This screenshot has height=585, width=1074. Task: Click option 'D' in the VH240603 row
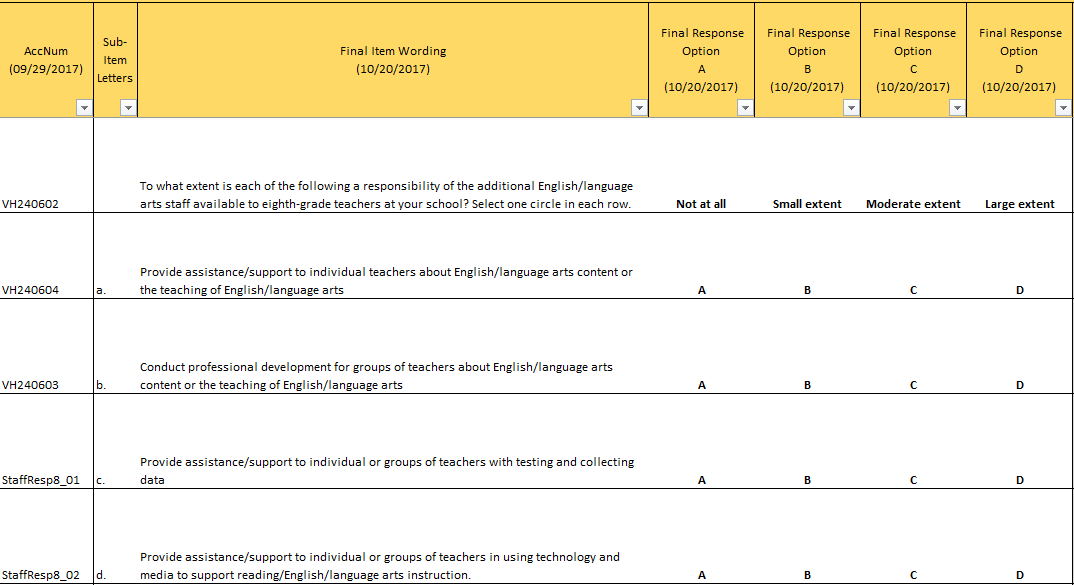1020,346
